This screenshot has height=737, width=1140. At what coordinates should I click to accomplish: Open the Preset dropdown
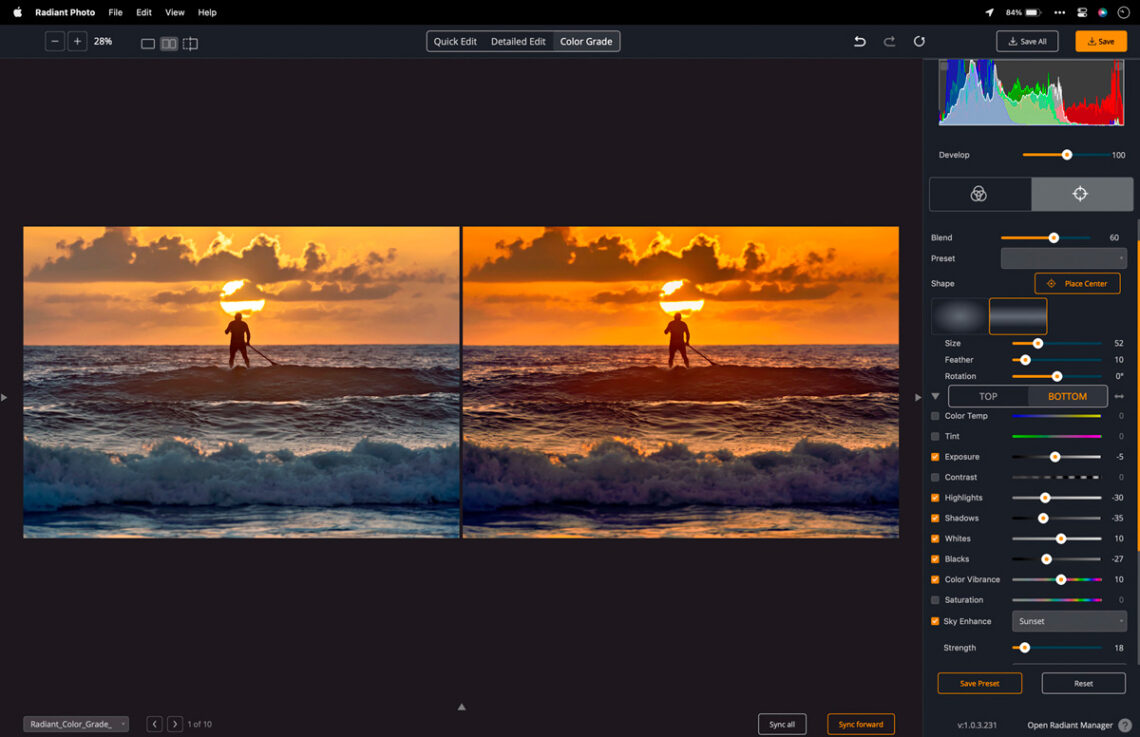point(1063,258)
